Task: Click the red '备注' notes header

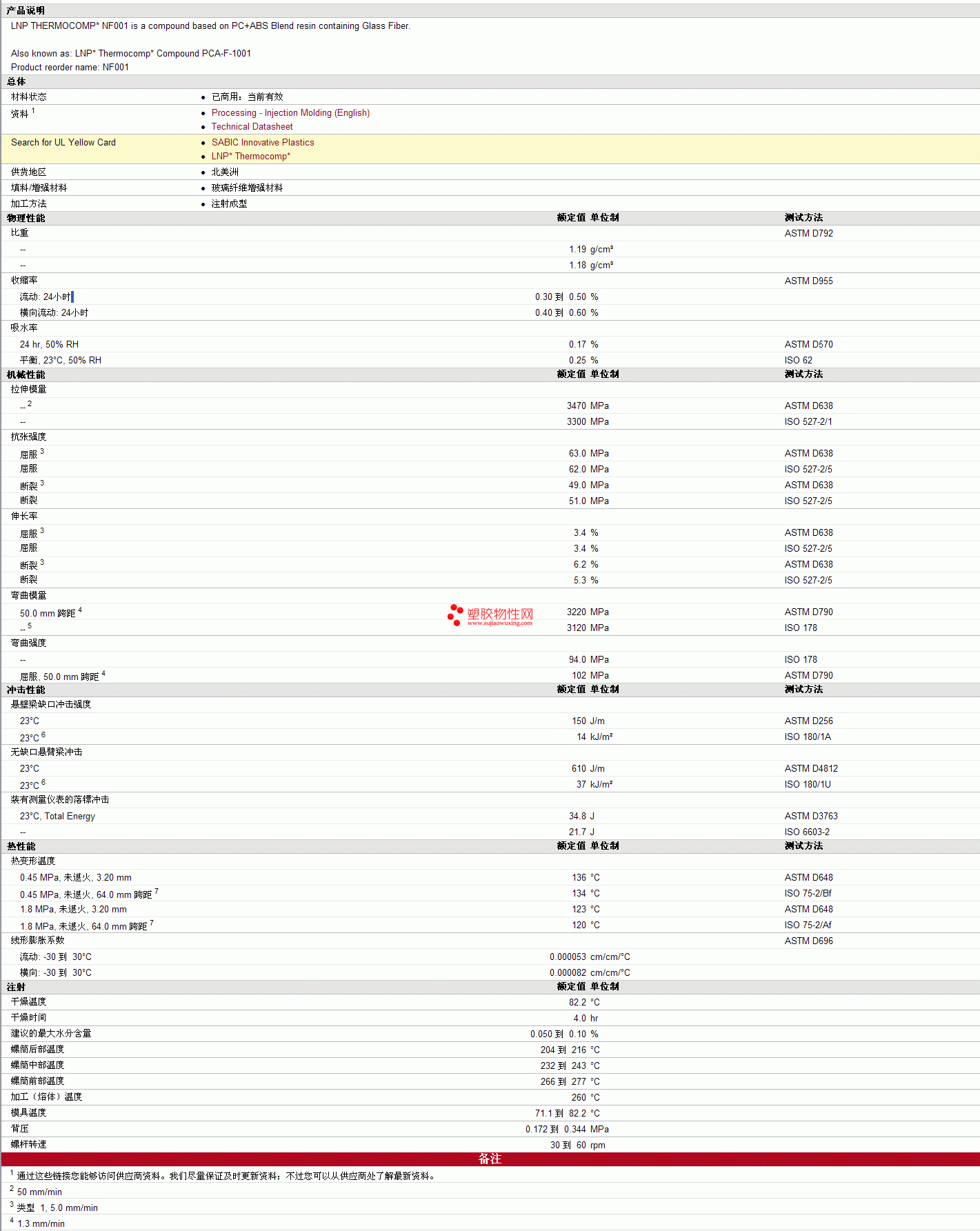Action: pyautogui.click(x=490, y=1159)
